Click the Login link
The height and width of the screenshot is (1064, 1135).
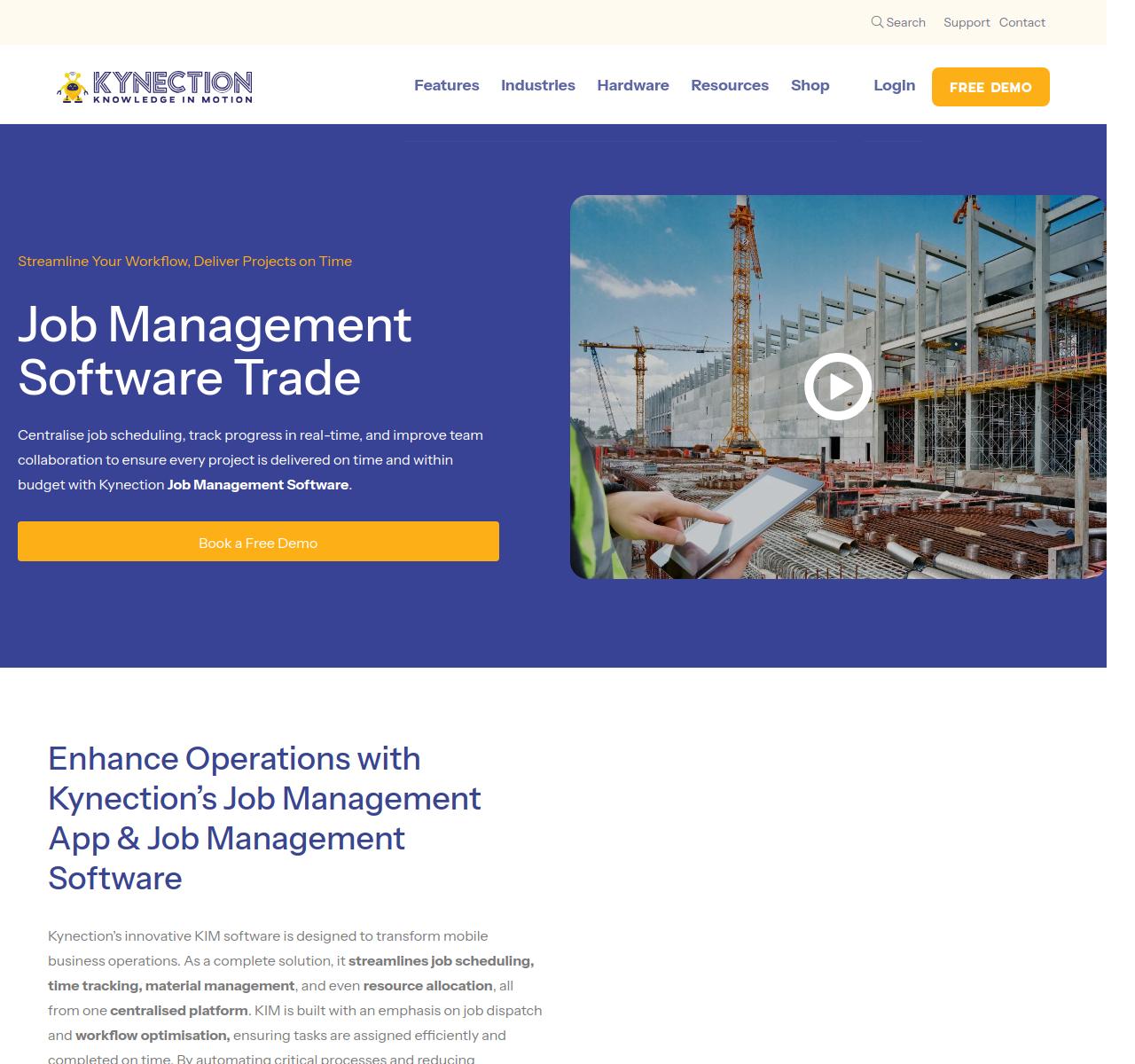tap(894, 85)
